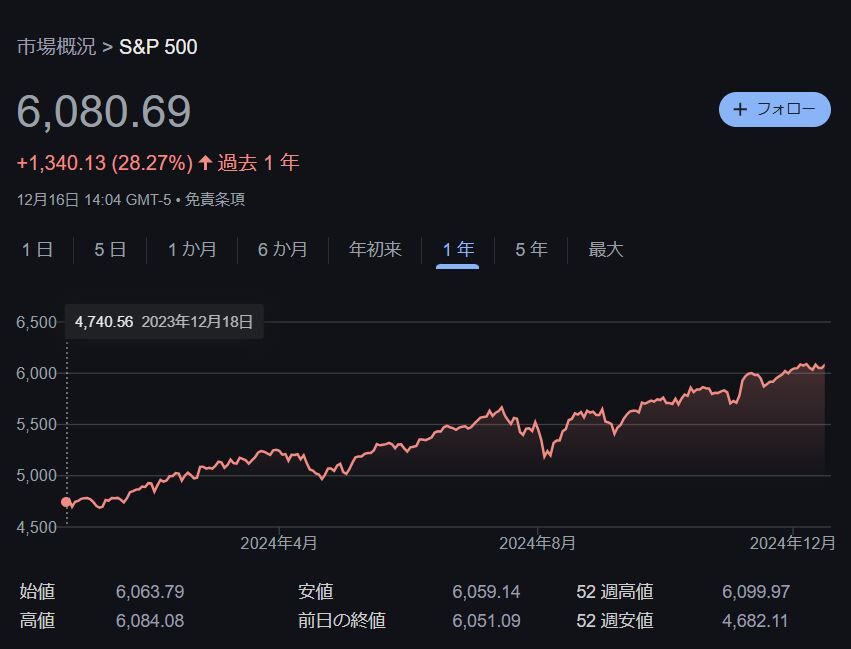
Task: Click the plus icon on Follow button
Action: click(x=740, y=110)
